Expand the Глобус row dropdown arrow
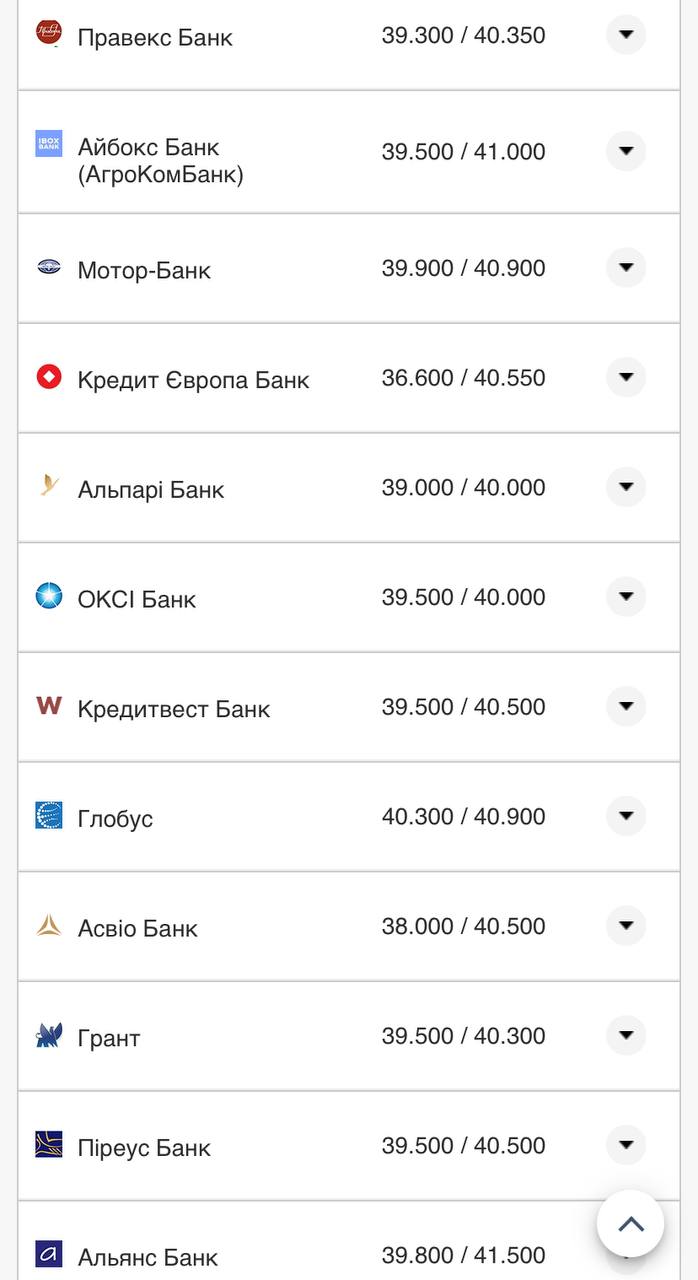The width and height of the screenshot is (698, 1280). tap(626, 816)
